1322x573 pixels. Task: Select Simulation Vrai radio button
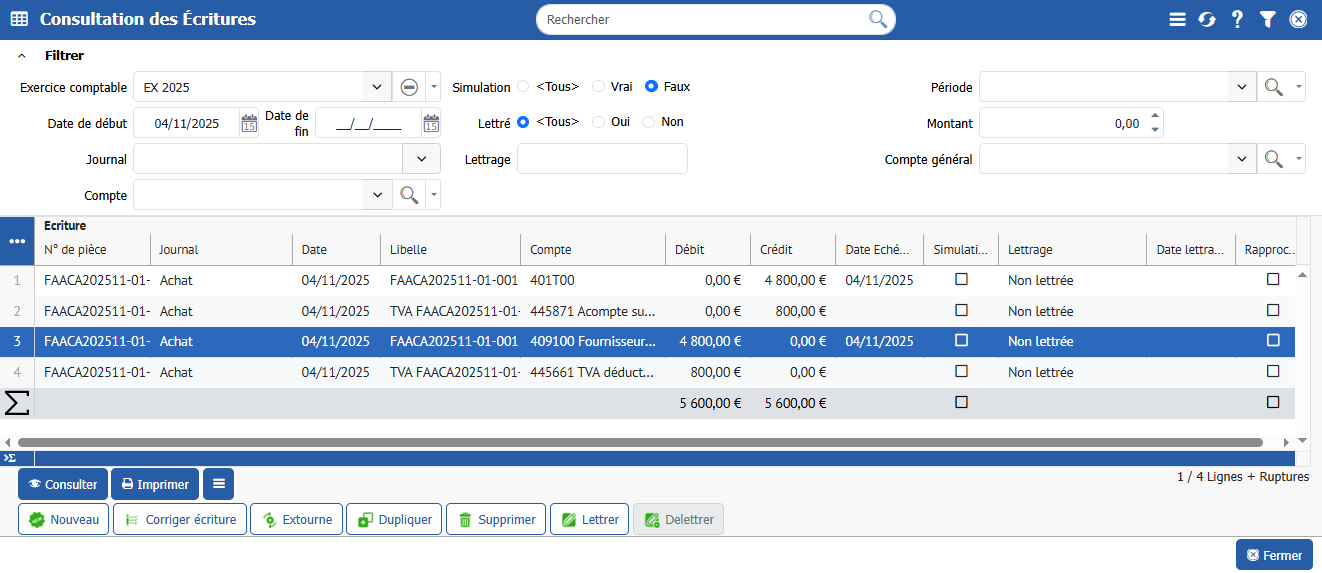coord(599,87)
